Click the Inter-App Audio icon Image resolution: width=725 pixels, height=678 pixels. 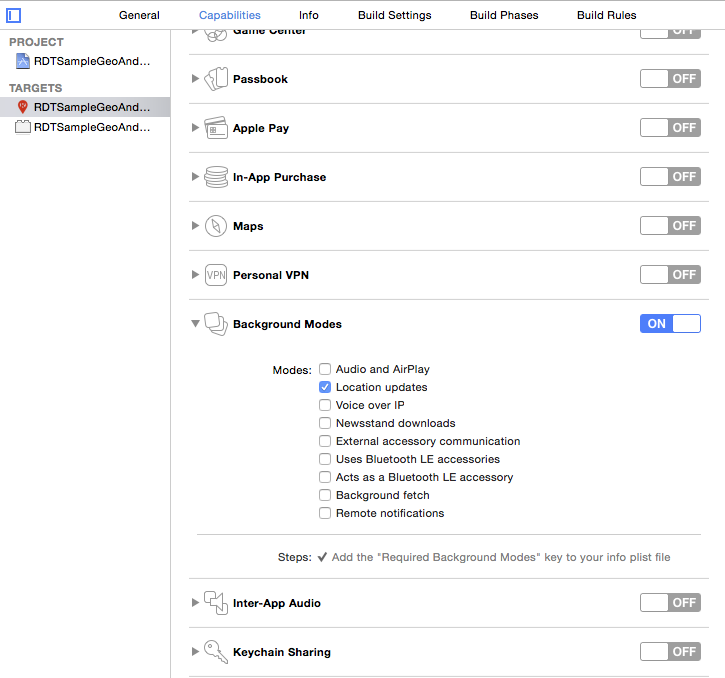click(x=217, y=603)
